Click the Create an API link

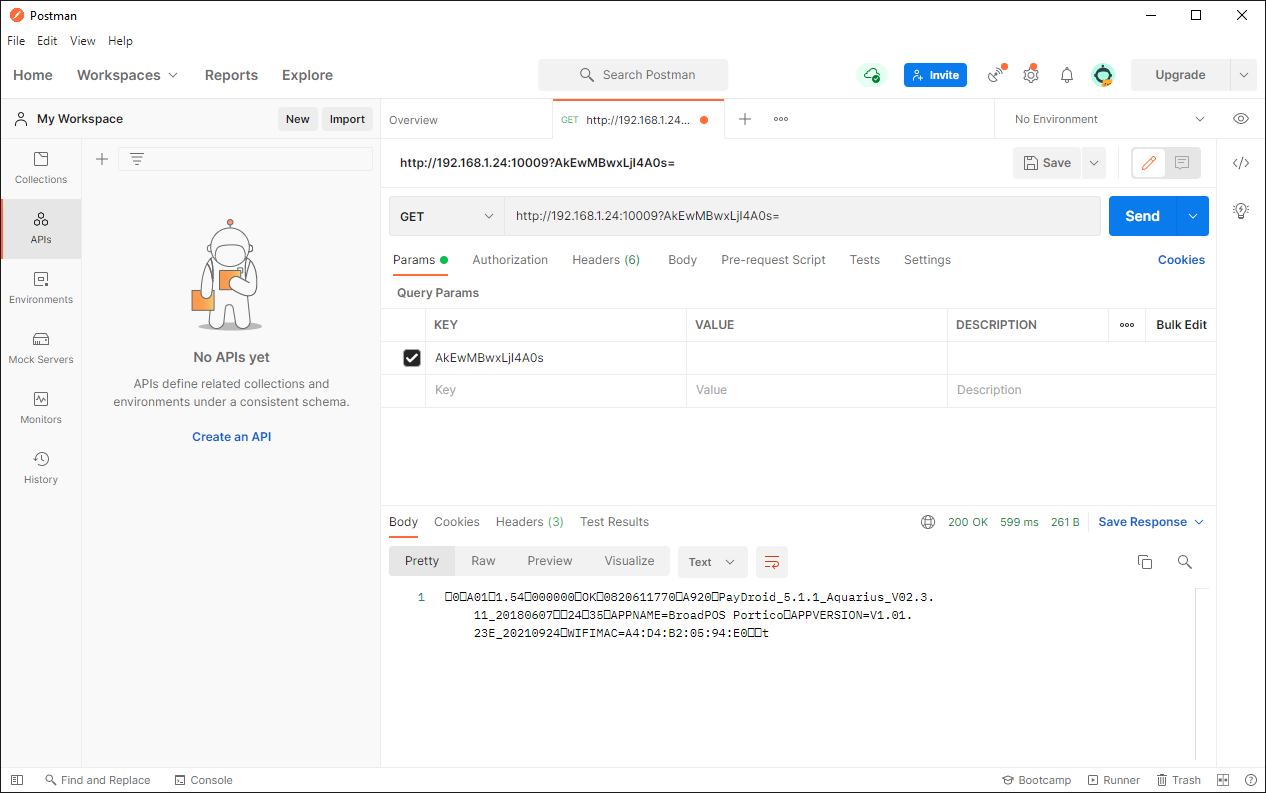coord(231,437)
